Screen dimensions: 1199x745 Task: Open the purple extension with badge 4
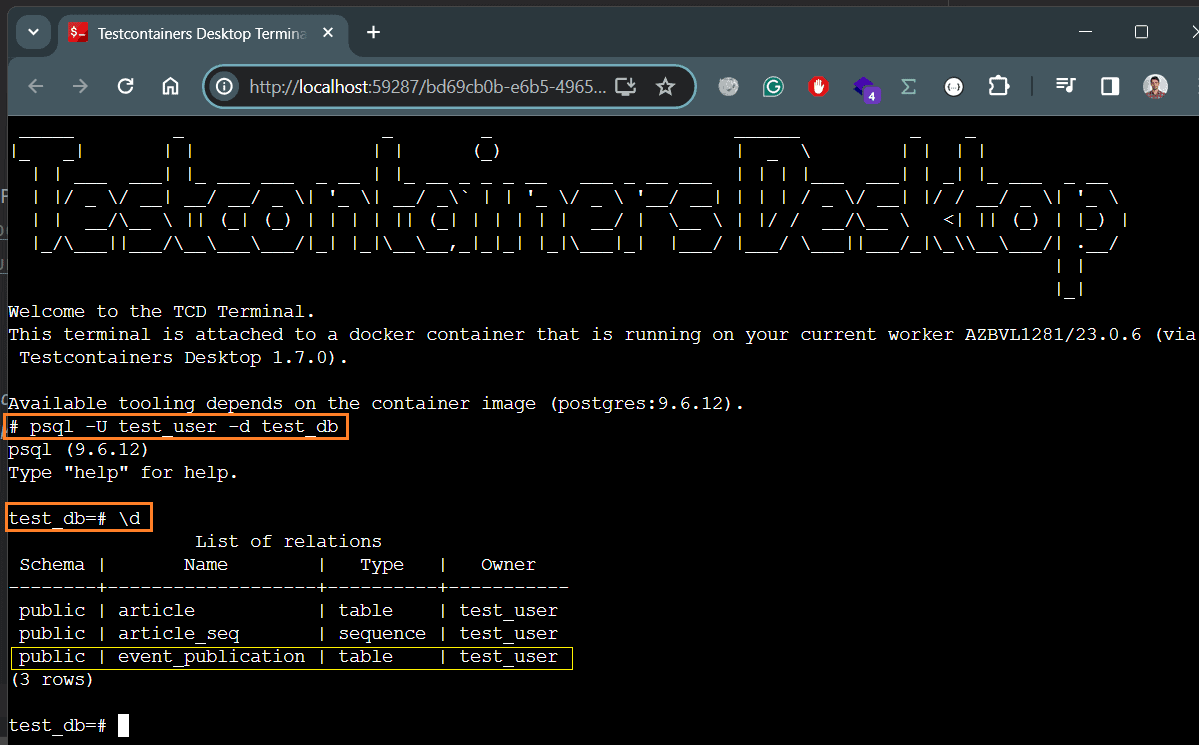(x=864, y=88)
